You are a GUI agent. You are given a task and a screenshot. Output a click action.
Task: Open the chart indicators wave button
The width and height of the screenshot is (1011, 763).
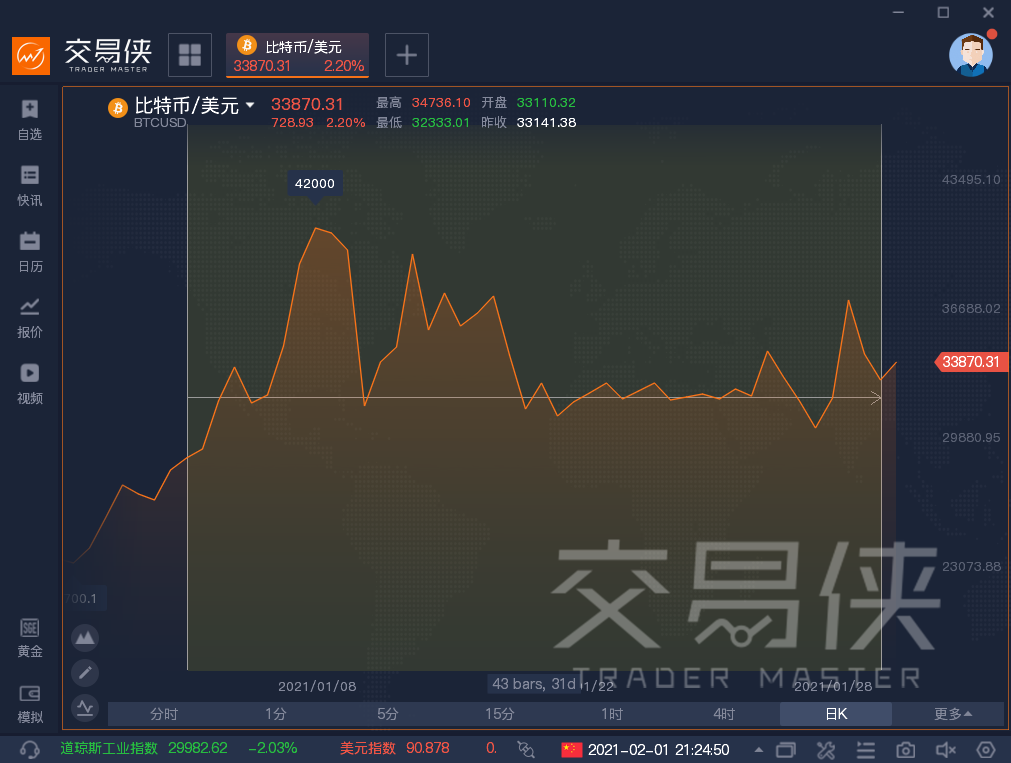pyautogui.click(x=85, y=708)
